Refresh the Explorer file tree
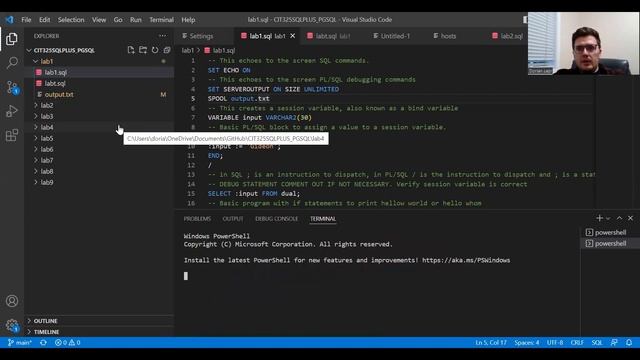 (155, 50)
